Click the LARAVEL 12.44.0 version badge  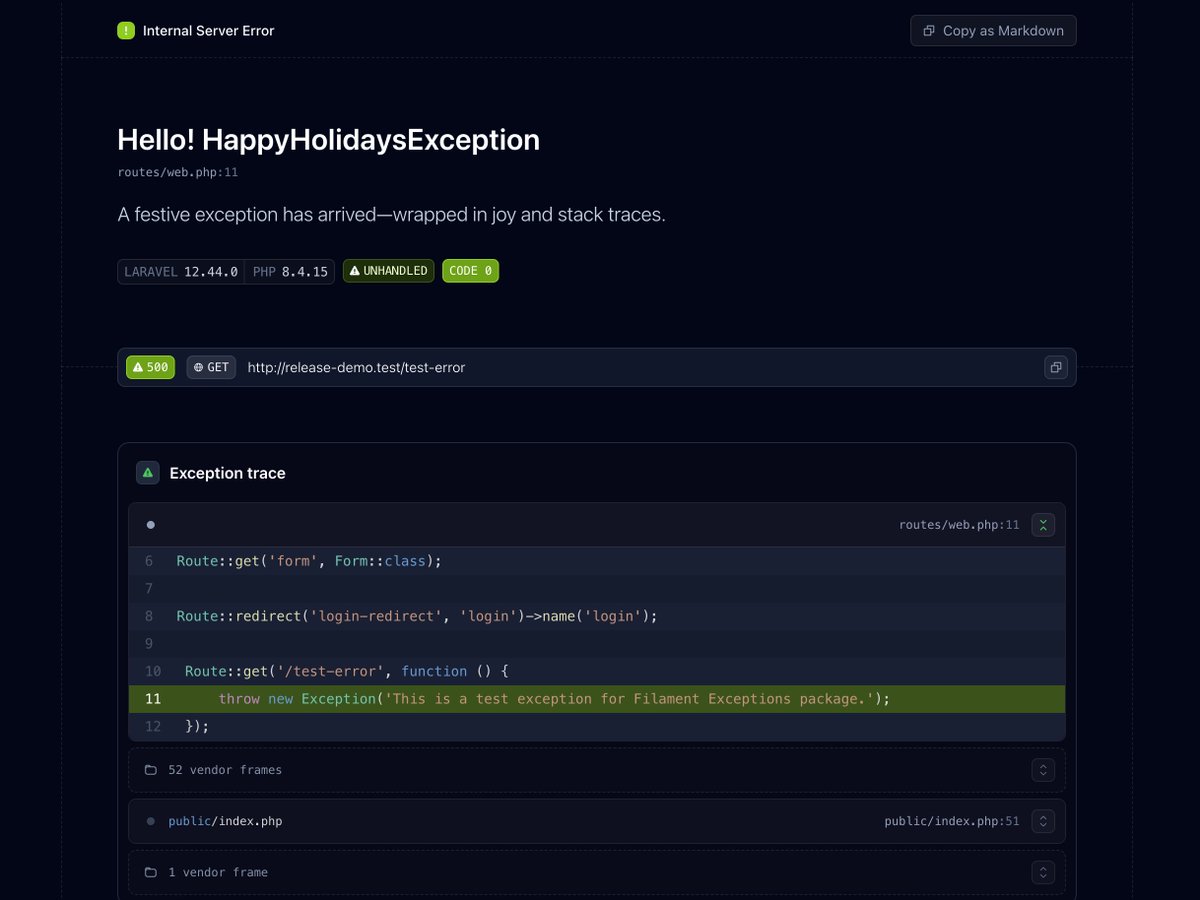tap(181, 271)
